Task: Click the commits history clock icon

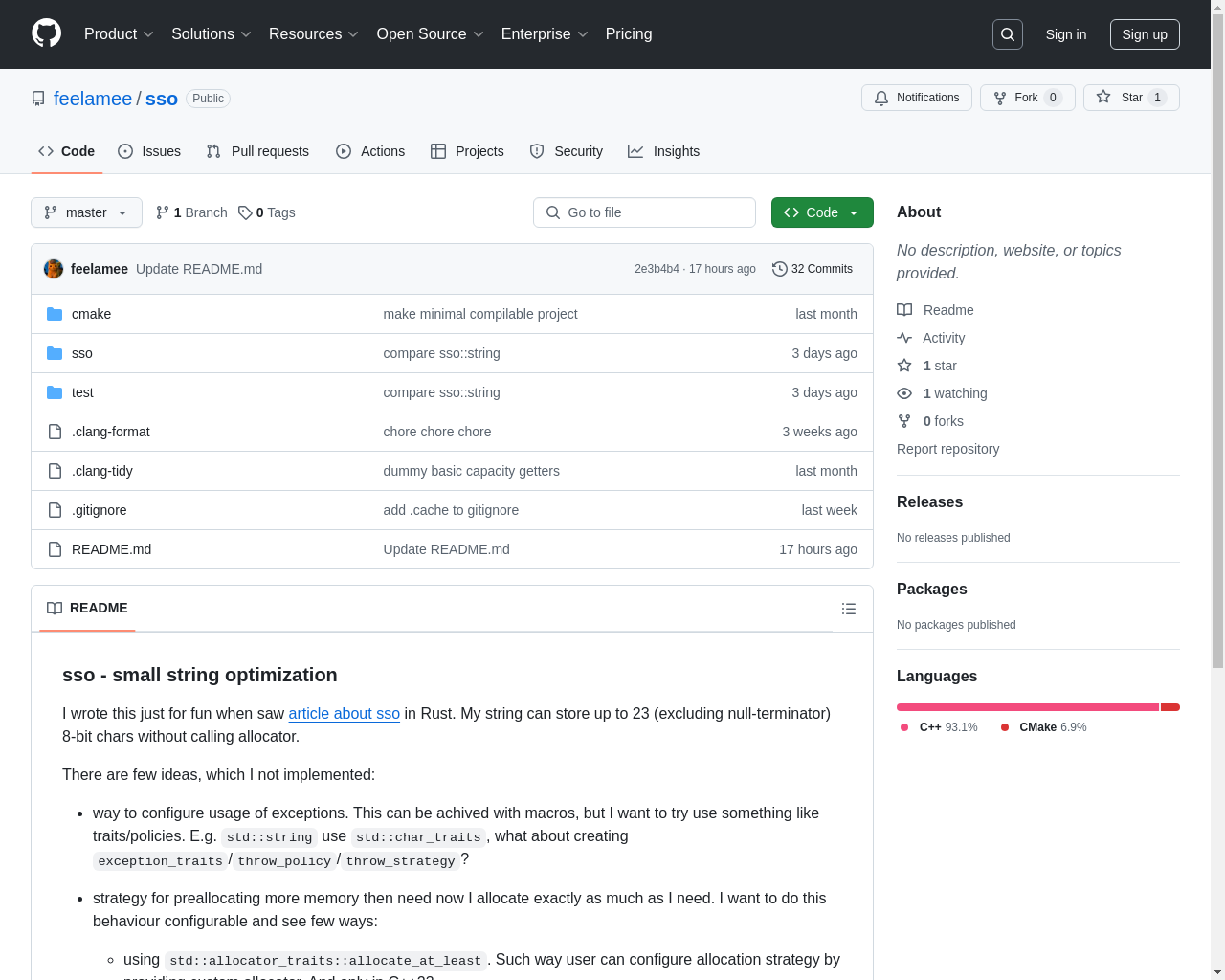Action: (x=780, y=269)
